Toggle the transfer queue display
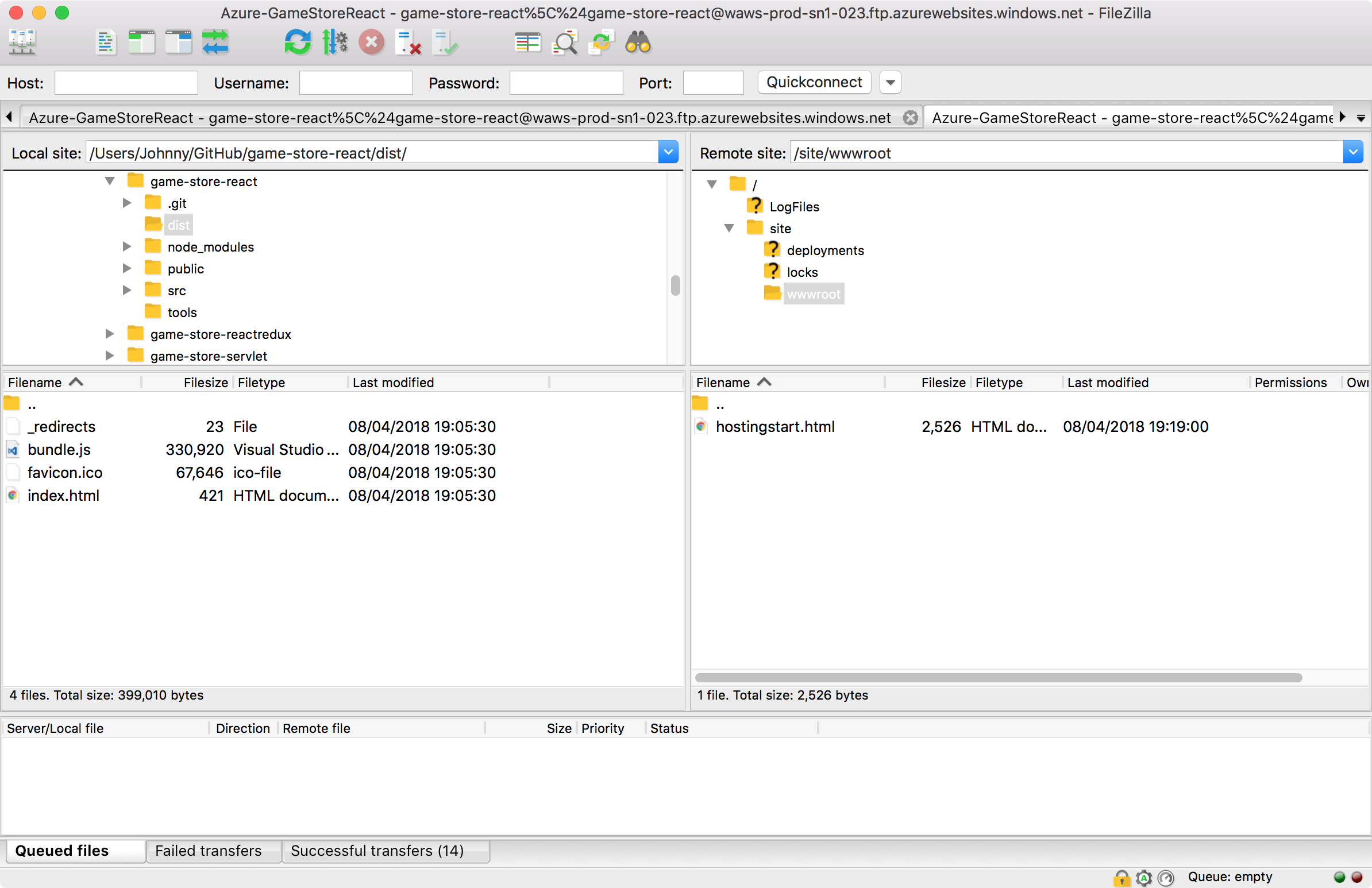This screenshot has width=1372, height=888. pos(215,43)
